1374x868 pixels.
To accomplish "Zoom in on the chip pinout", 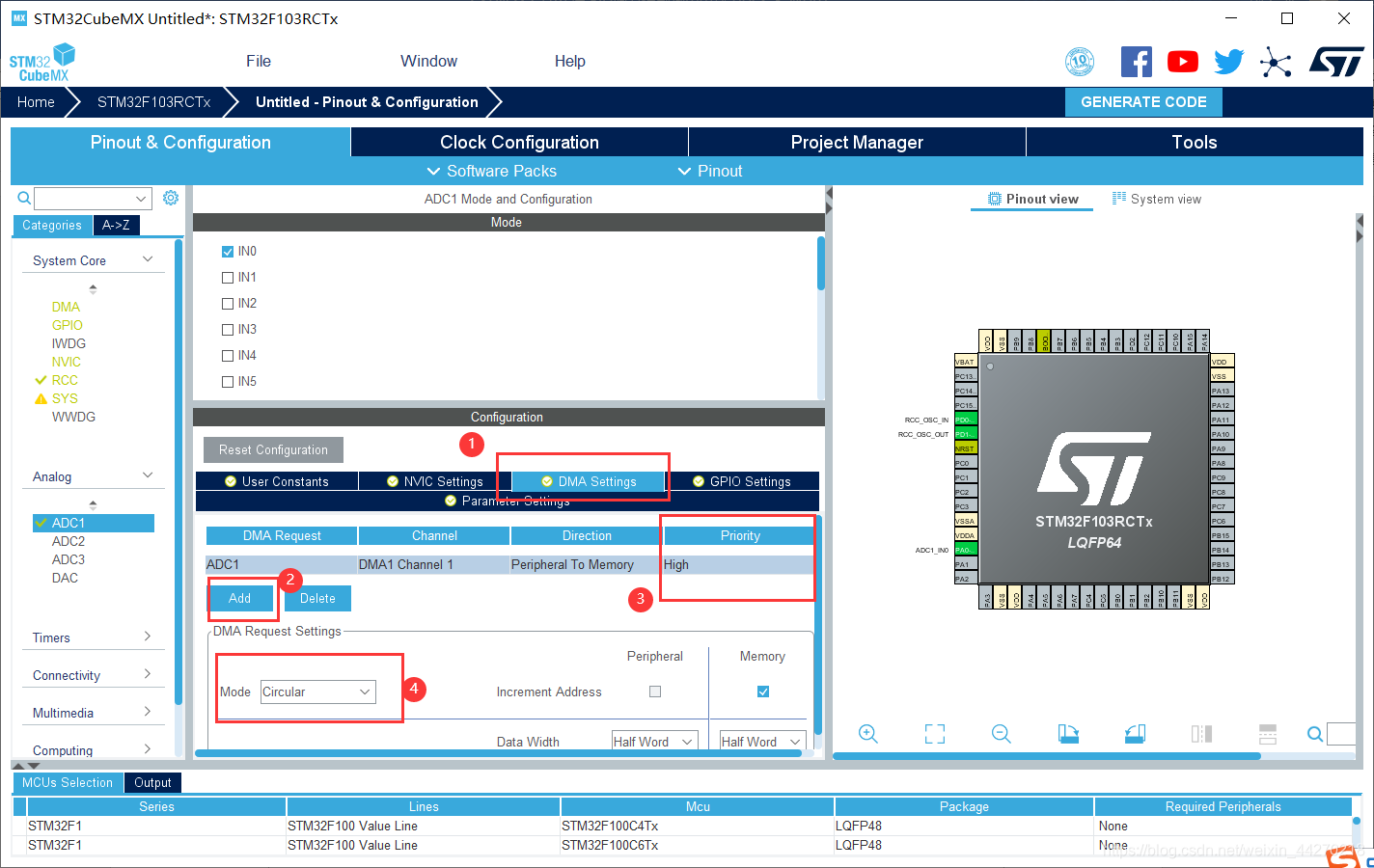I will pos(868,734).
